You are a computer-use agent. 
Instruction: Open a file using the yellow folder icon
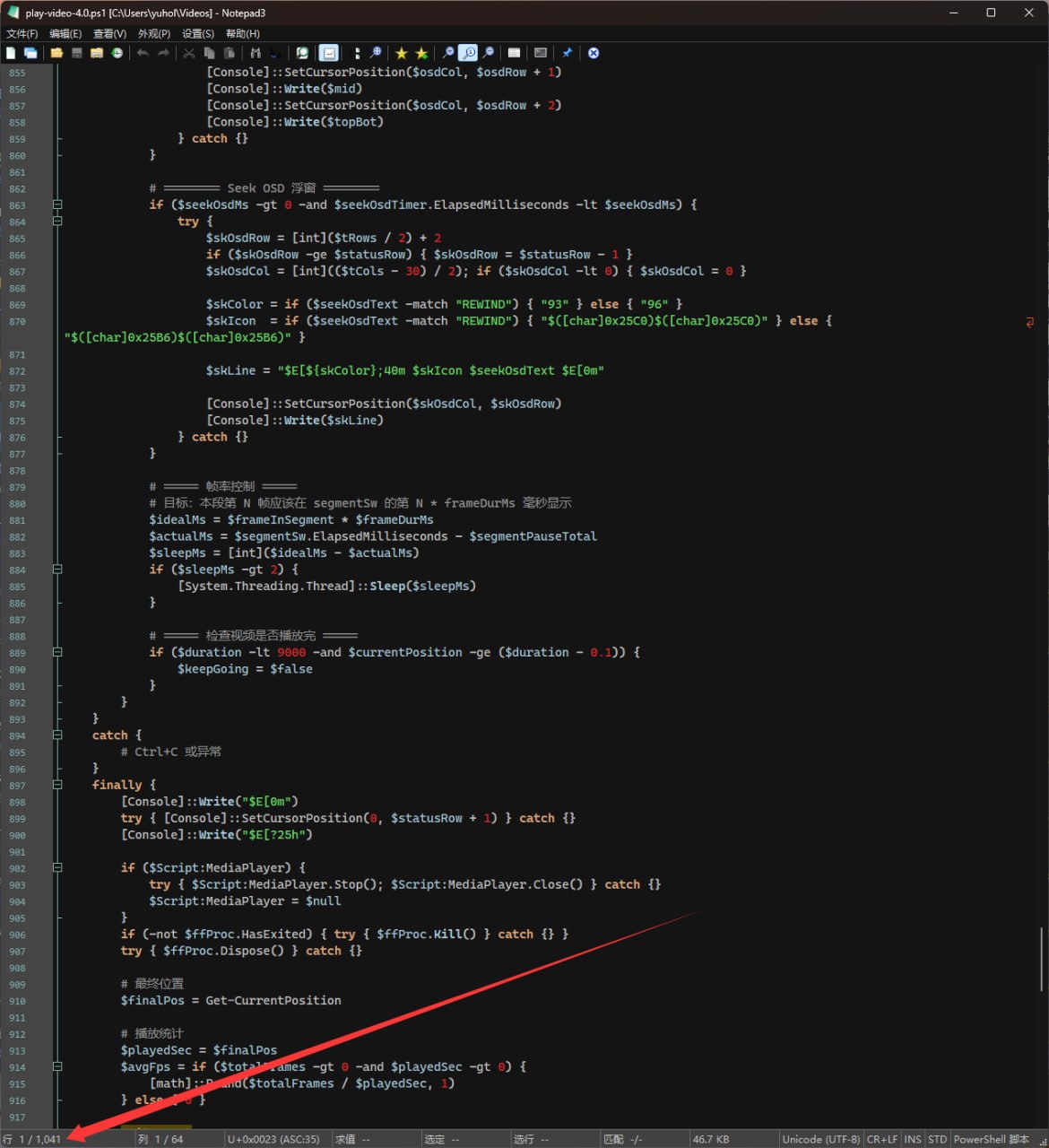[x=56, y=54]
